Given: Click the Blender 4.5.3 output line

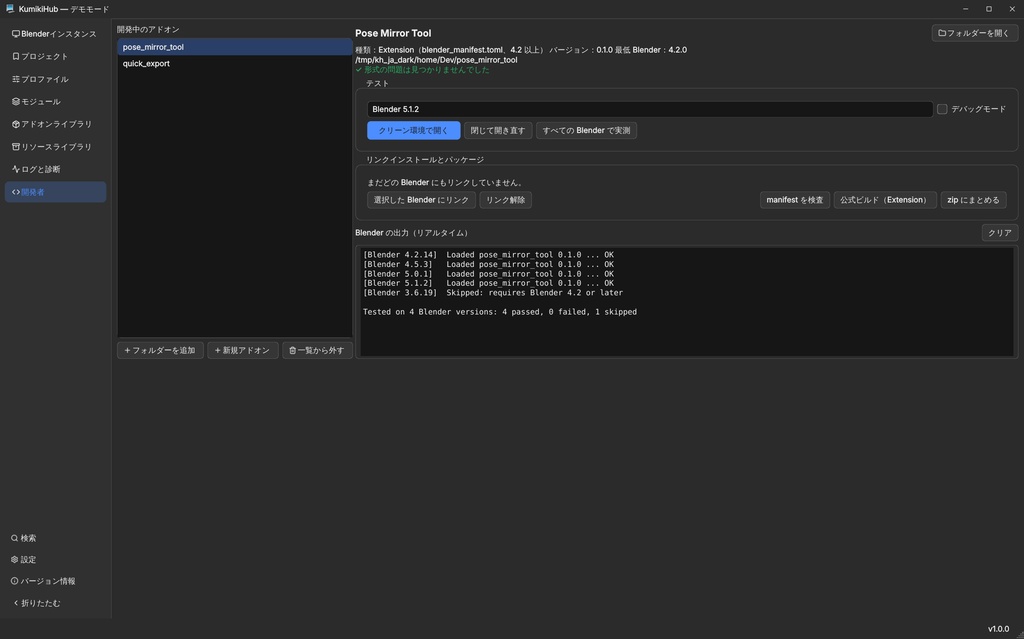Looking at the screenshot, I should (x=488, y=264).
